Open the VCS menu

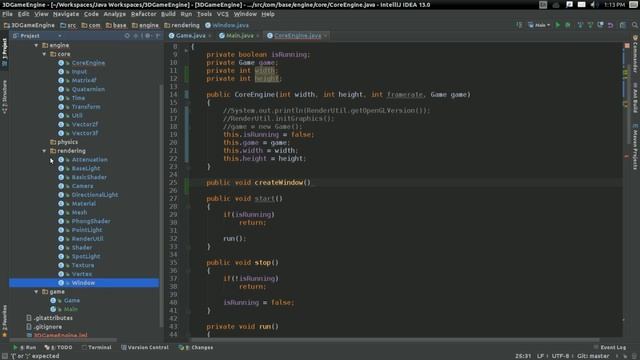click(x=222, y=14)
